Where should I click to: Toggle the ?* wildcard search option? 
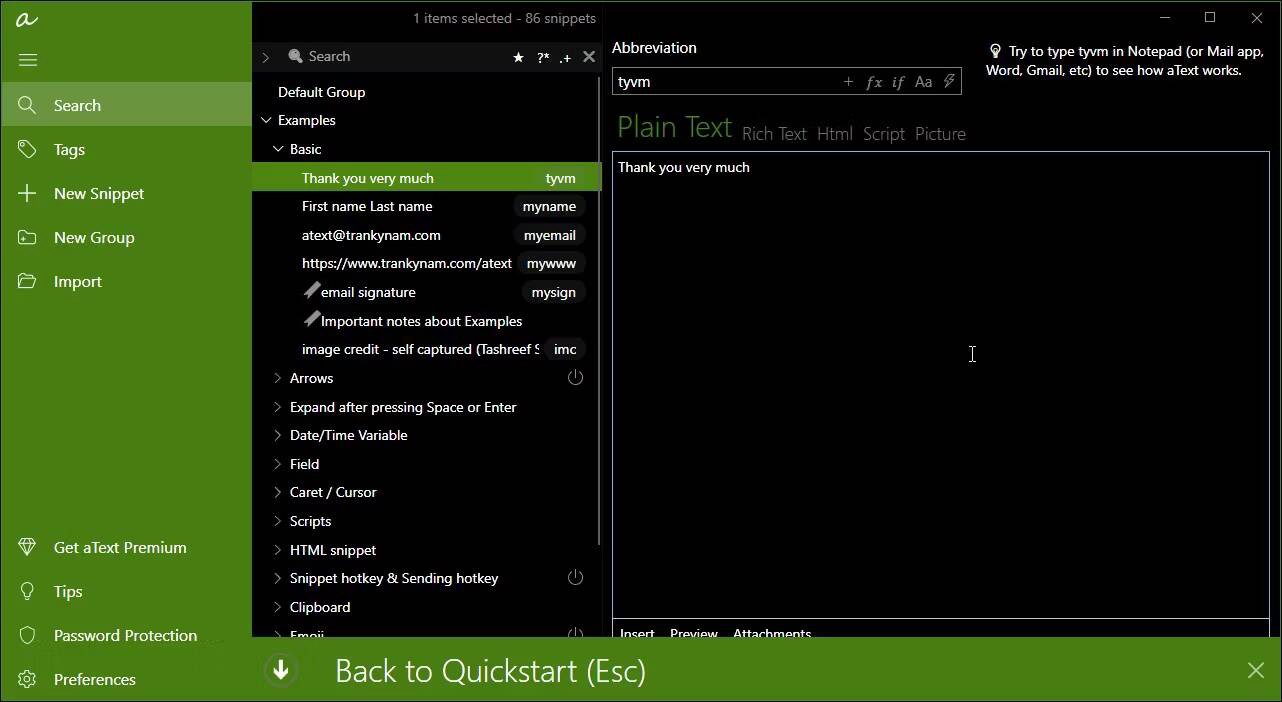[543, 58]
